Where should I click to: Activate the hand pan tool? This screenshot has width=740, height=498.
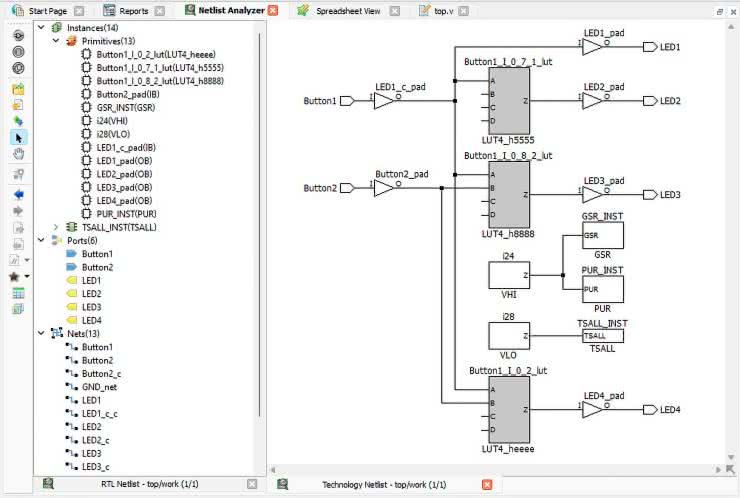[x=18, y=154]
